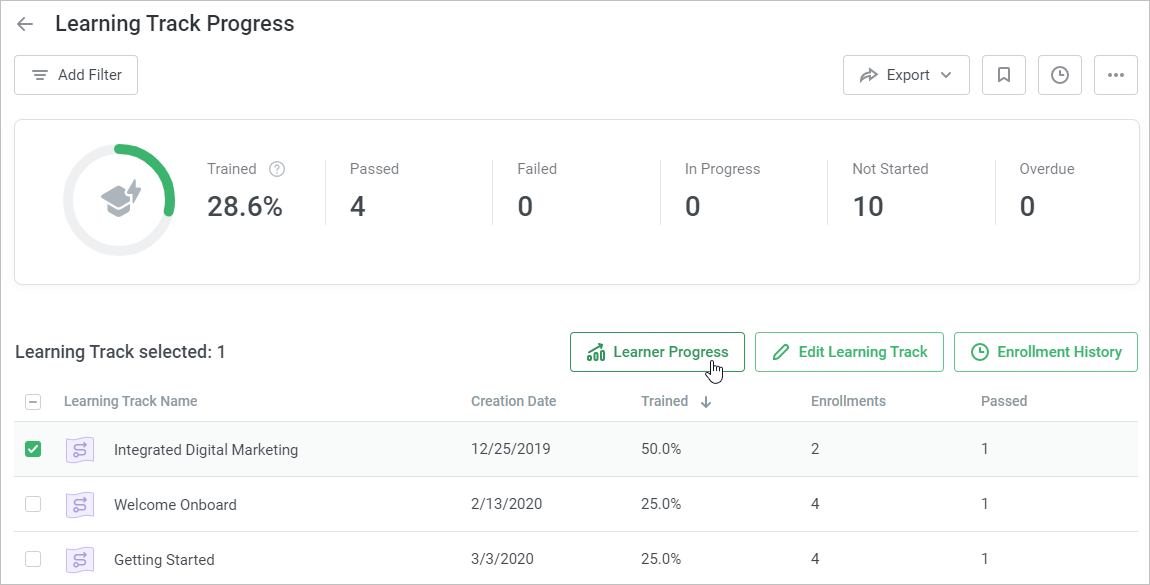Open the Add Filter menu
Image resolution: width=1150 pixels, height=585 pixels.
point(76,75)
